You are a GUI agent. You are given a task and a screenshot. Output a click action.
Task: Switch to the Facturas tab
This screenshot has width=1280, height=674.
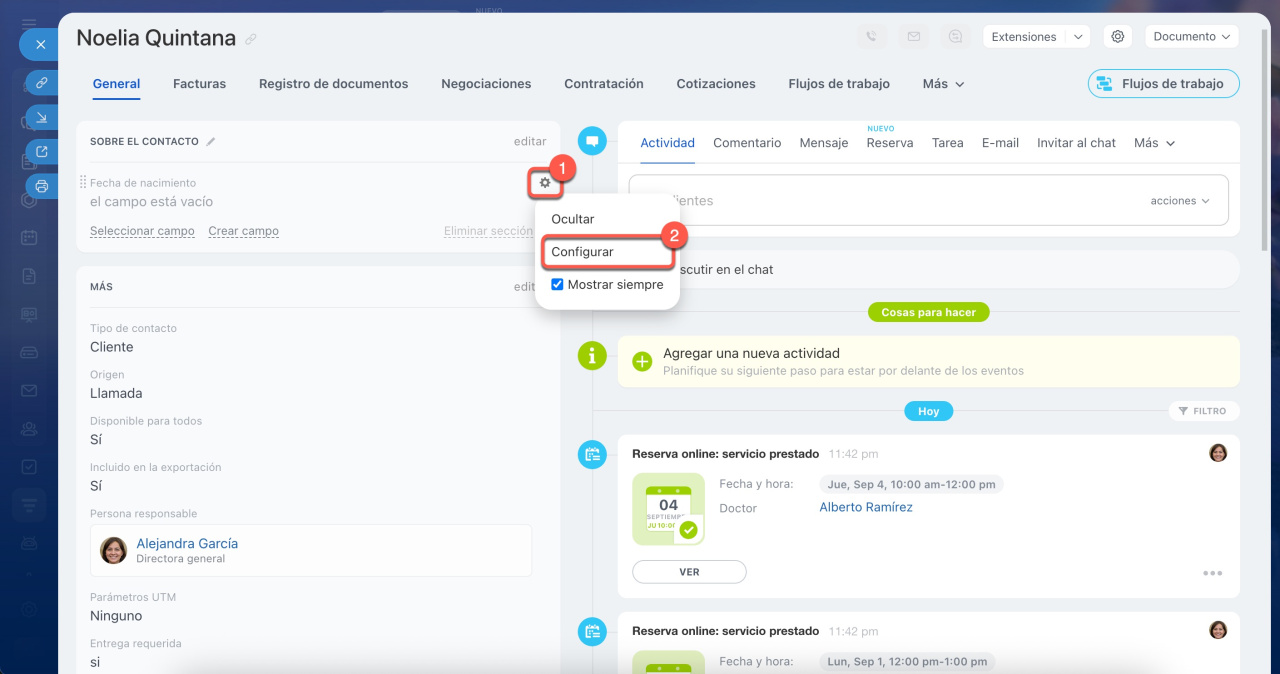(x=199, y=84)
